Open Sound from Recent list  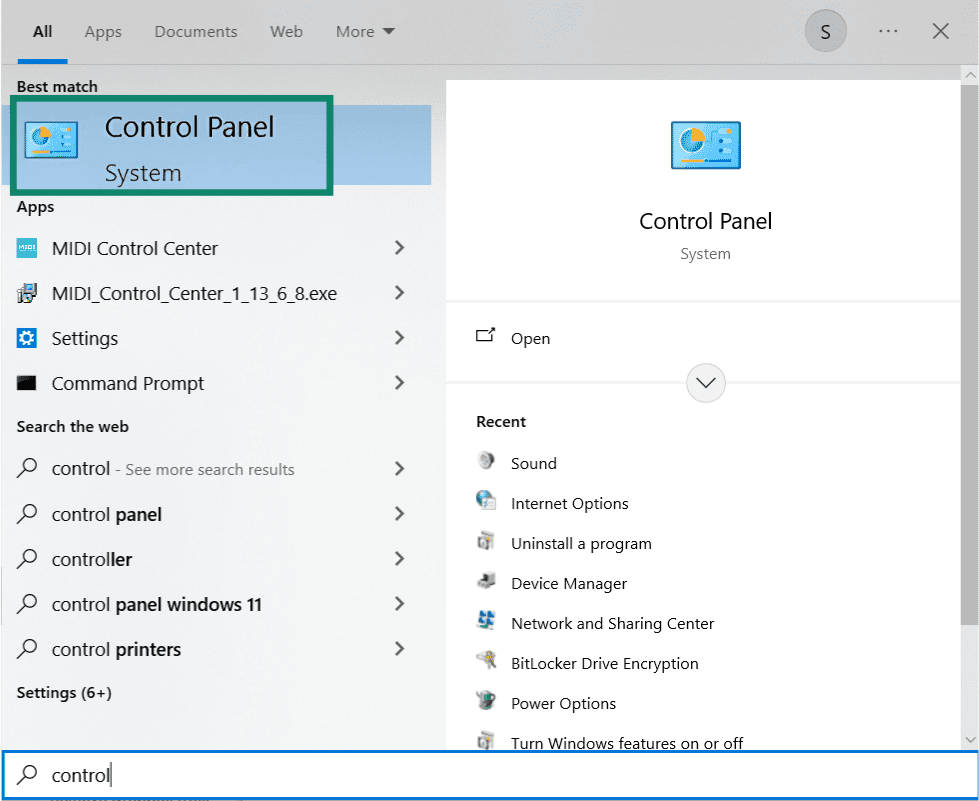[x=533, y=462]
